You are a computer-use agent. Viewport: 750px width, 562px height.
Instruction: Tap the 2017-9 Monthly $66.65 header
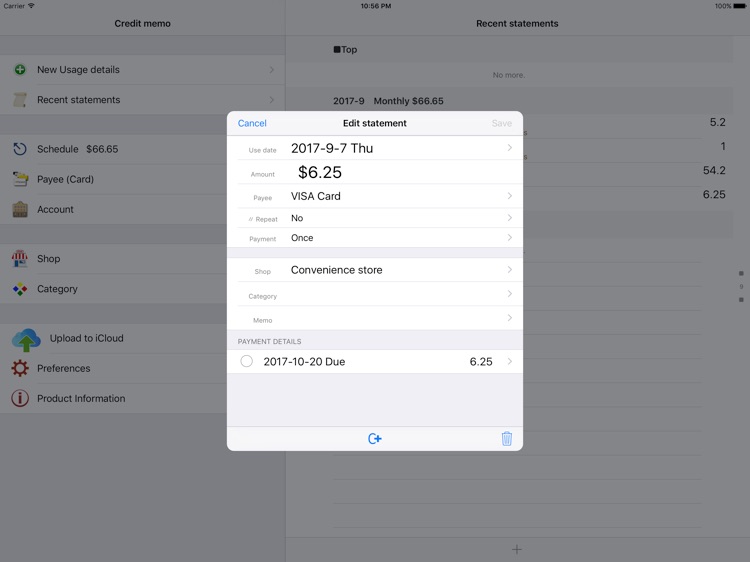[388, 101]
